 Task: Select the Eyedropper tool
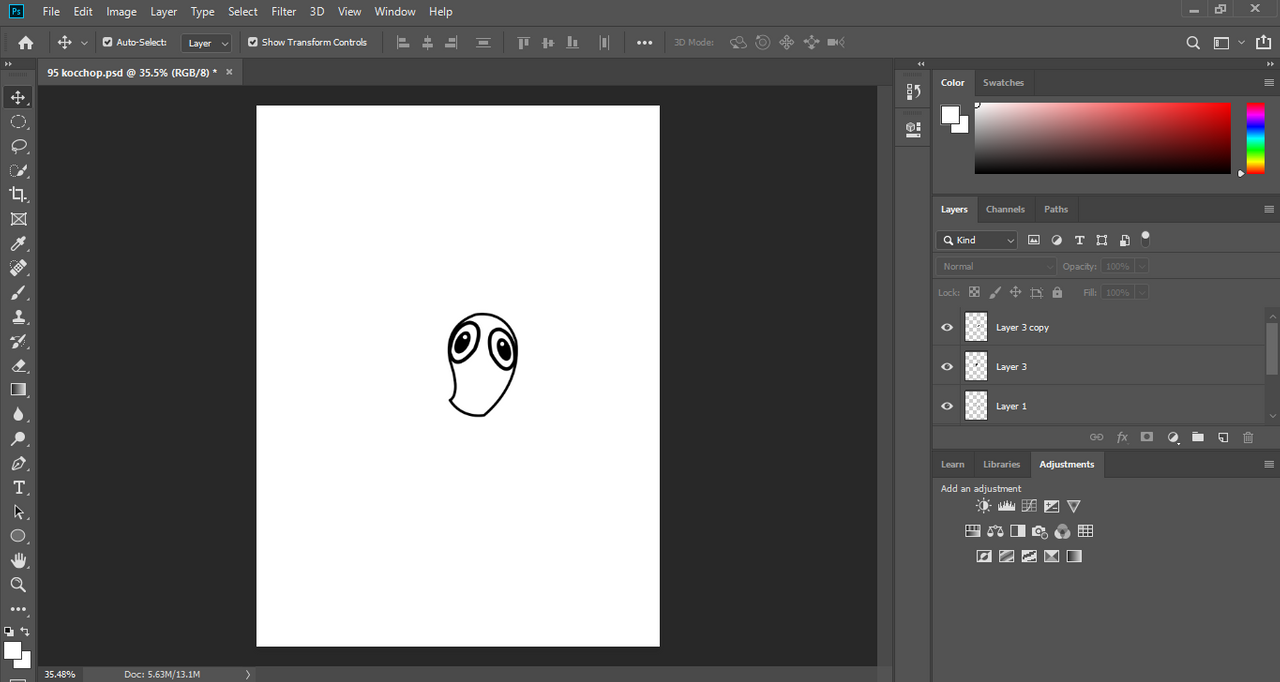point(18,244)
